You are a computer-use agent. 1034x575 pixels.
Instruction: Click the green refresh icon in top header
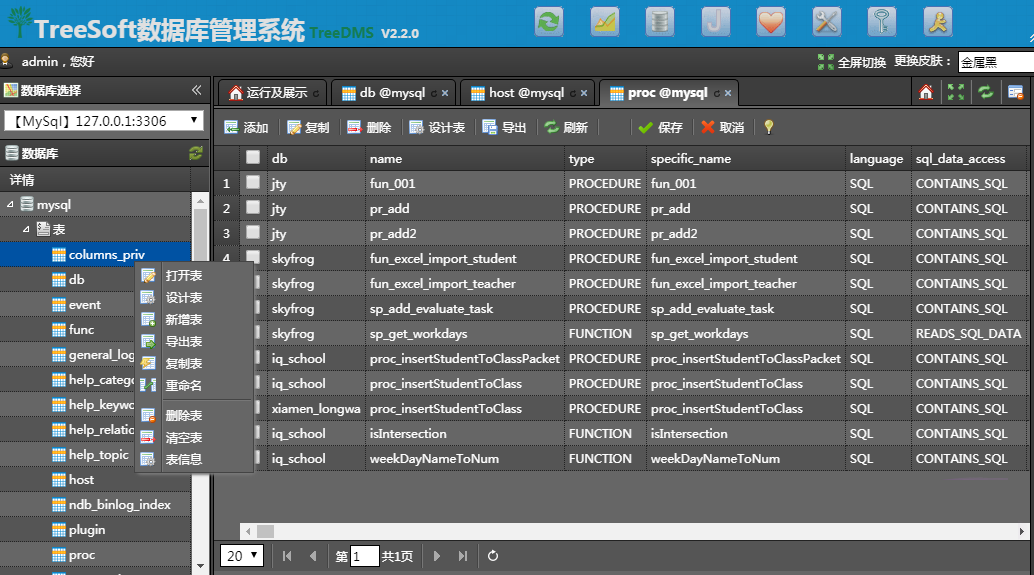coord(549,21)
